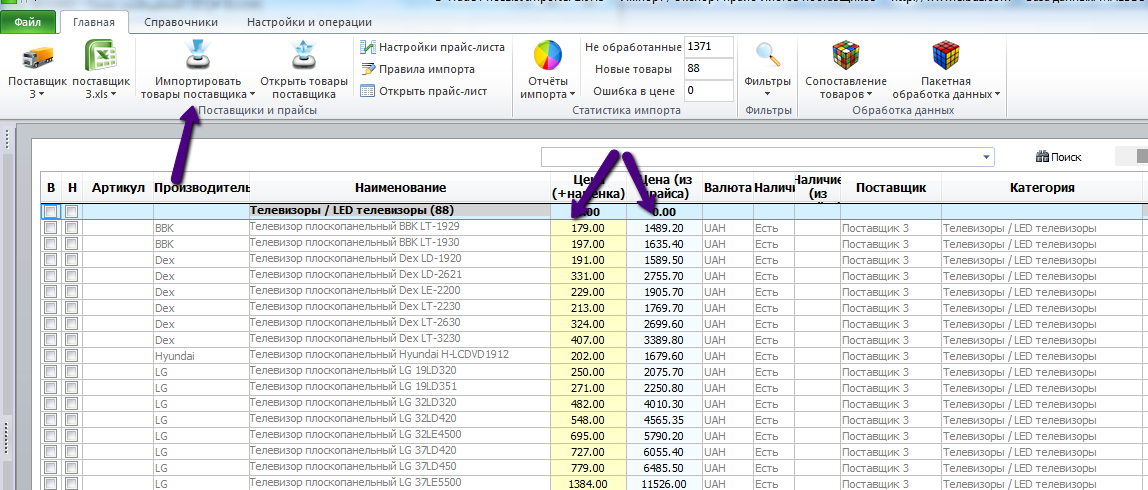Switch to the Справочники tab
The image size is (1148, 490).
pos(179,23)
